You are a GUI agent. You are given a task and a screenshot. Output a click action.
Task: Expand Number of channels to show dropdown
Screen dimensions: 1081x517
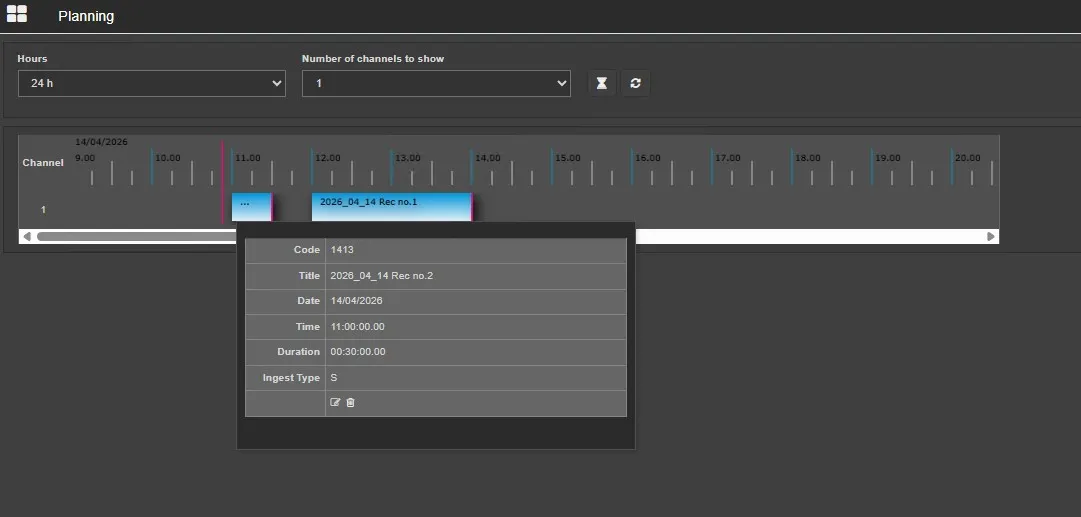coord(436,83)
